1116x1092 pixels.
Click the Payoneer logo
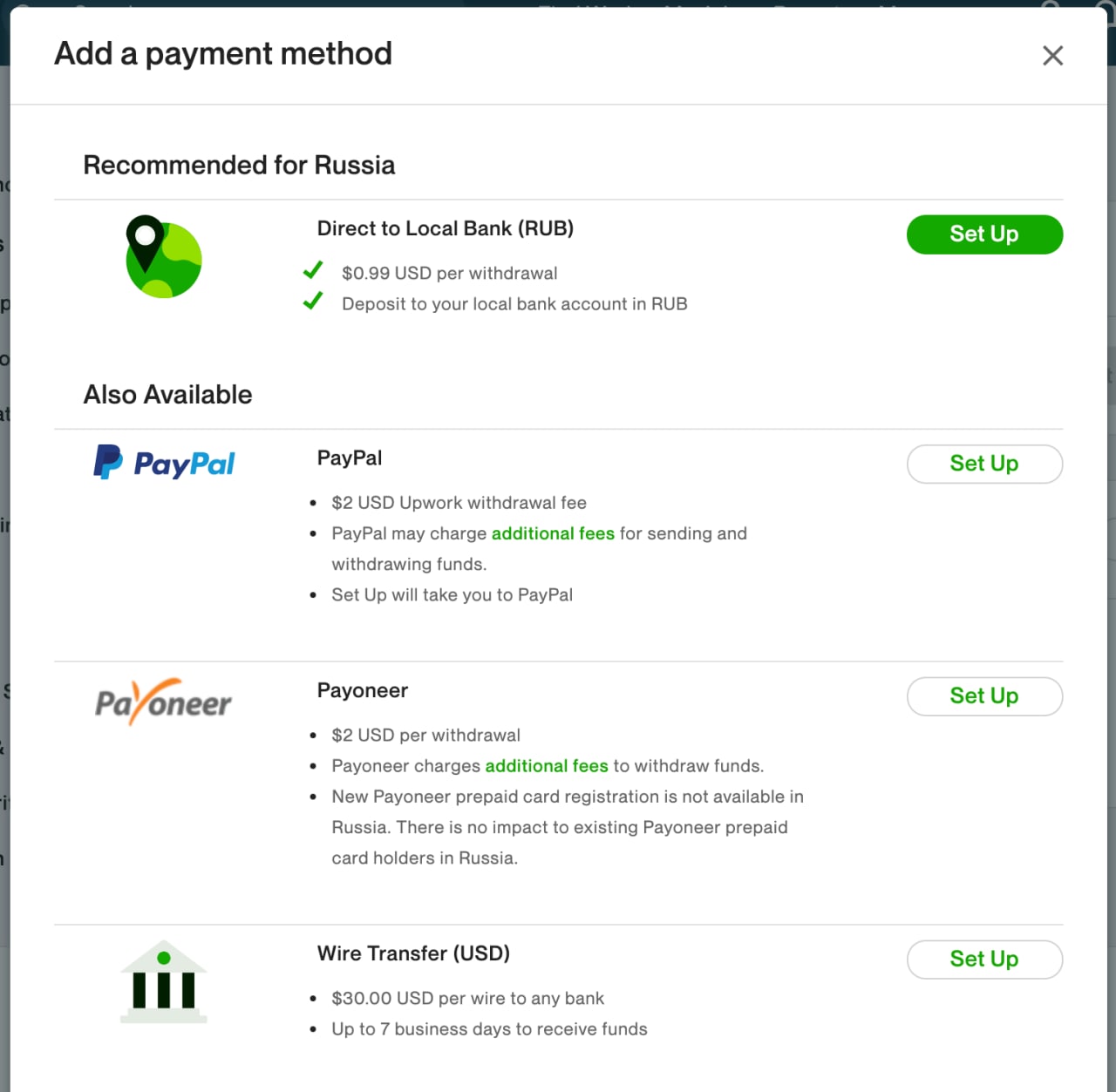point(164,702)
